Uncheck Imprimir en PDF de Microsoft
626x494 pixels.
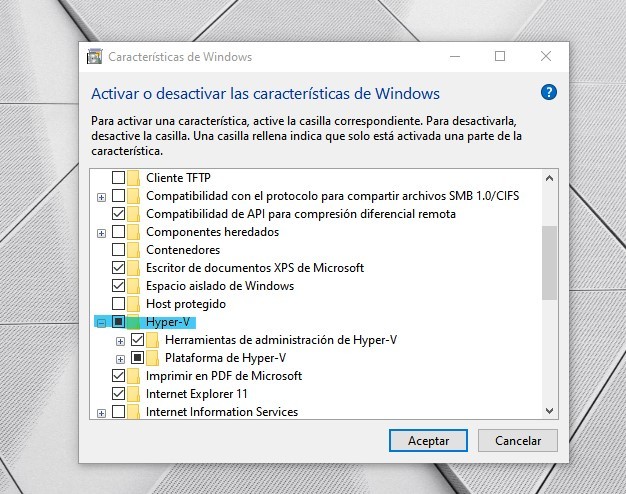click(x=119, y=375)
